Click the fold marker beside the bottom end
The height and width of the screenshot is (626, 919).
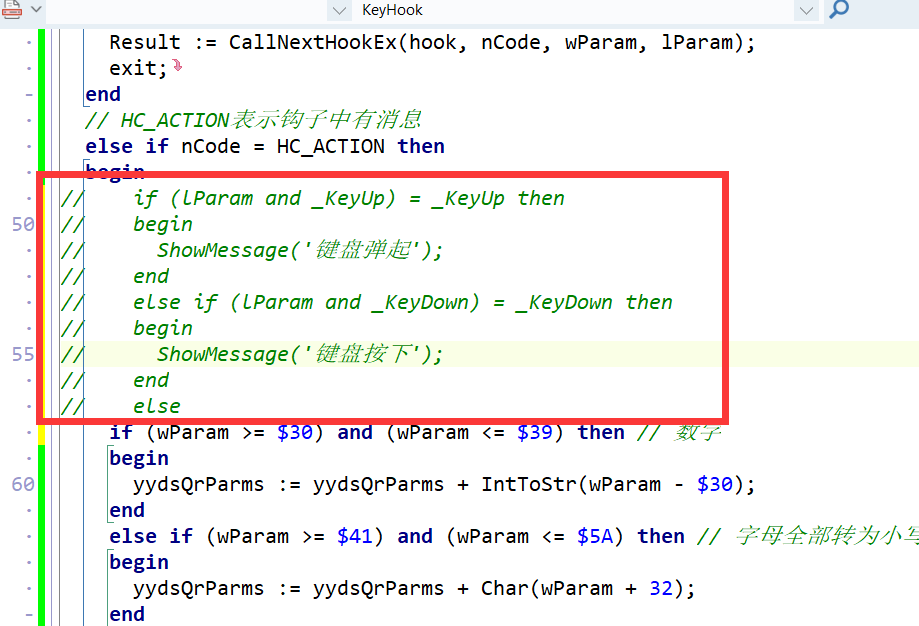coord(28,613)
